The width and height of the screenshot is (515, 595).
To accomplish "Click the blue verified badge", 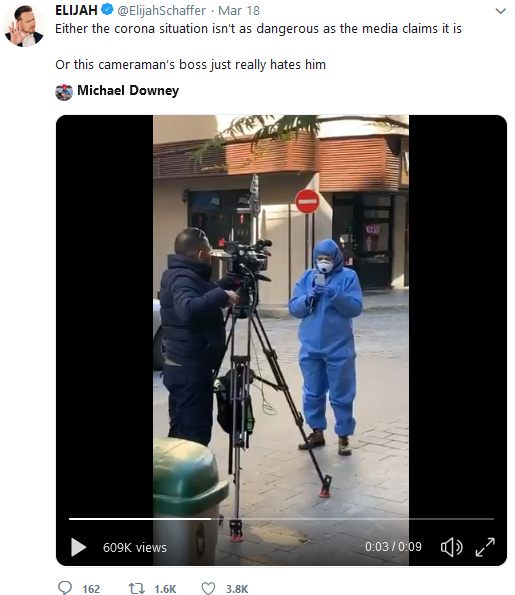I will pos(107,9).
